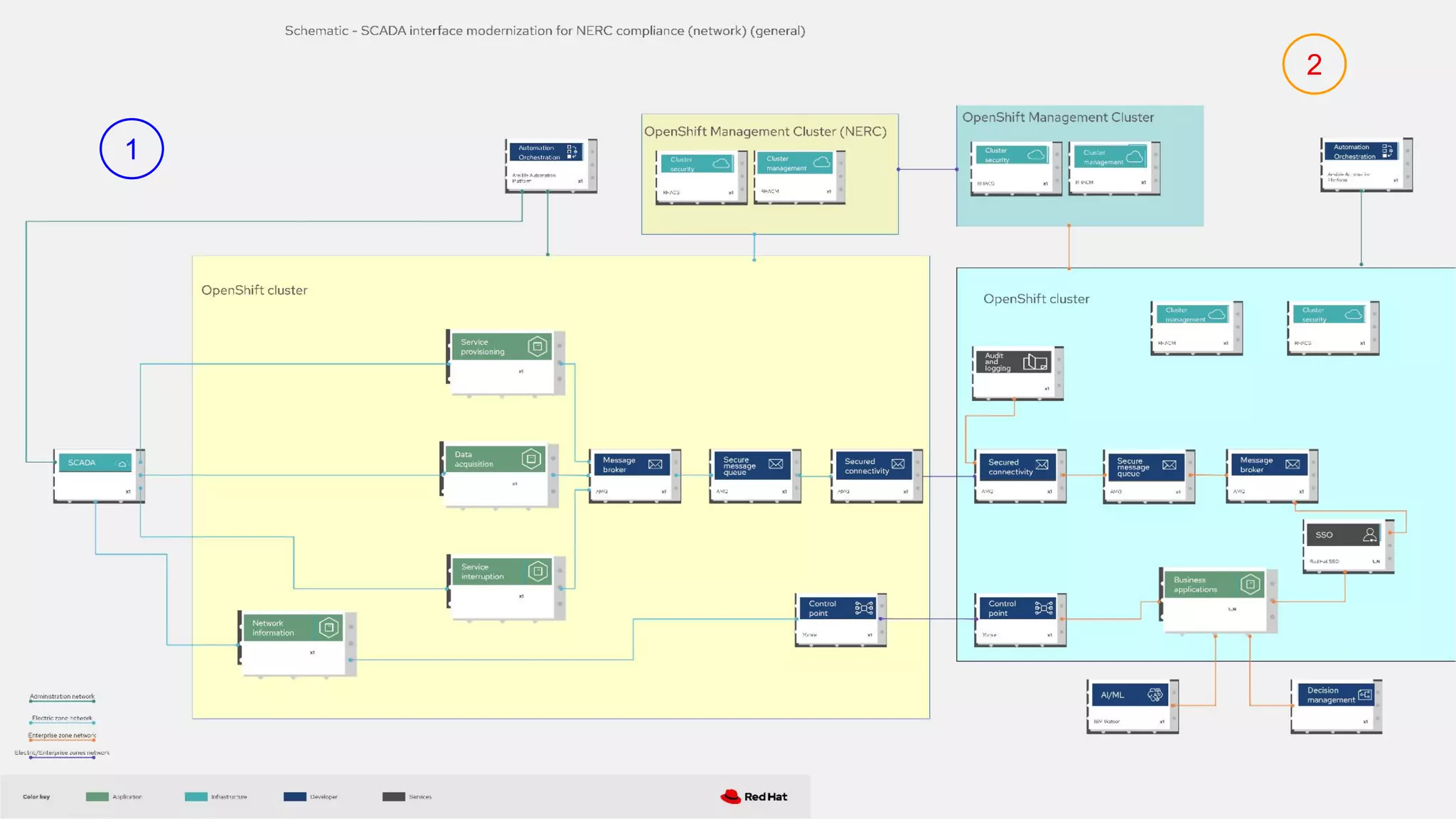The height and width of the screenshot is (819, 1456).
Task: Click the Data acquisition hexagon icon
Action: tap(531, 459)
